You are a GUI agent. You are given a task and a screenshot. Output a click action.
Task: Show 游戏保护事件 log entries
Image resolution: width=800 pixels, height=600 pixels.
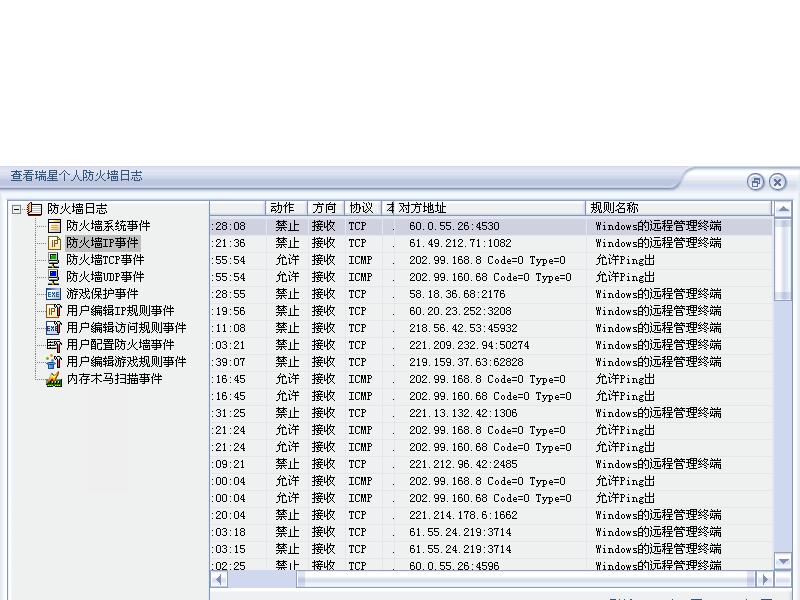click(102, 294)
